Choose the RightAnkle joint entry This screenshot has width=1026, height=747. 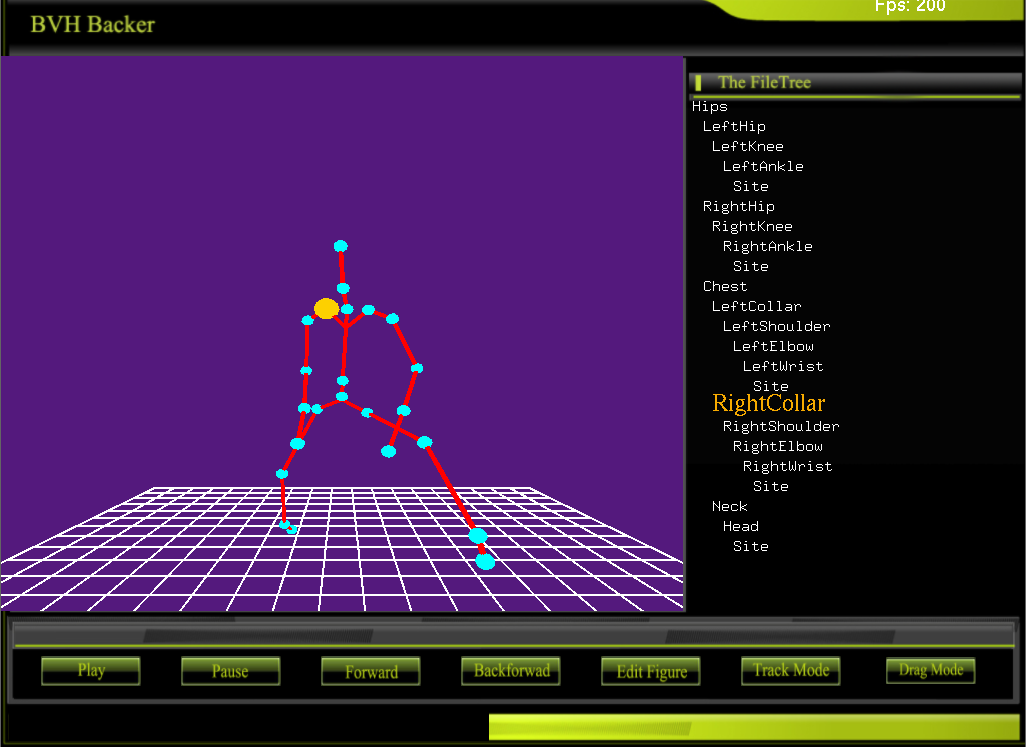pyautogui.click(x=767, y=247)
